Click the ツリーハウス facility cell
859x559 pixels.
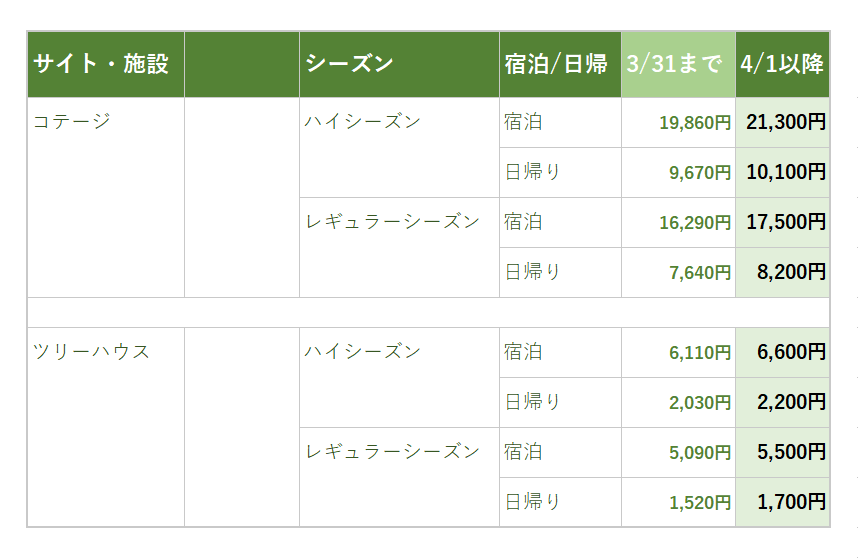click(92, 352)
